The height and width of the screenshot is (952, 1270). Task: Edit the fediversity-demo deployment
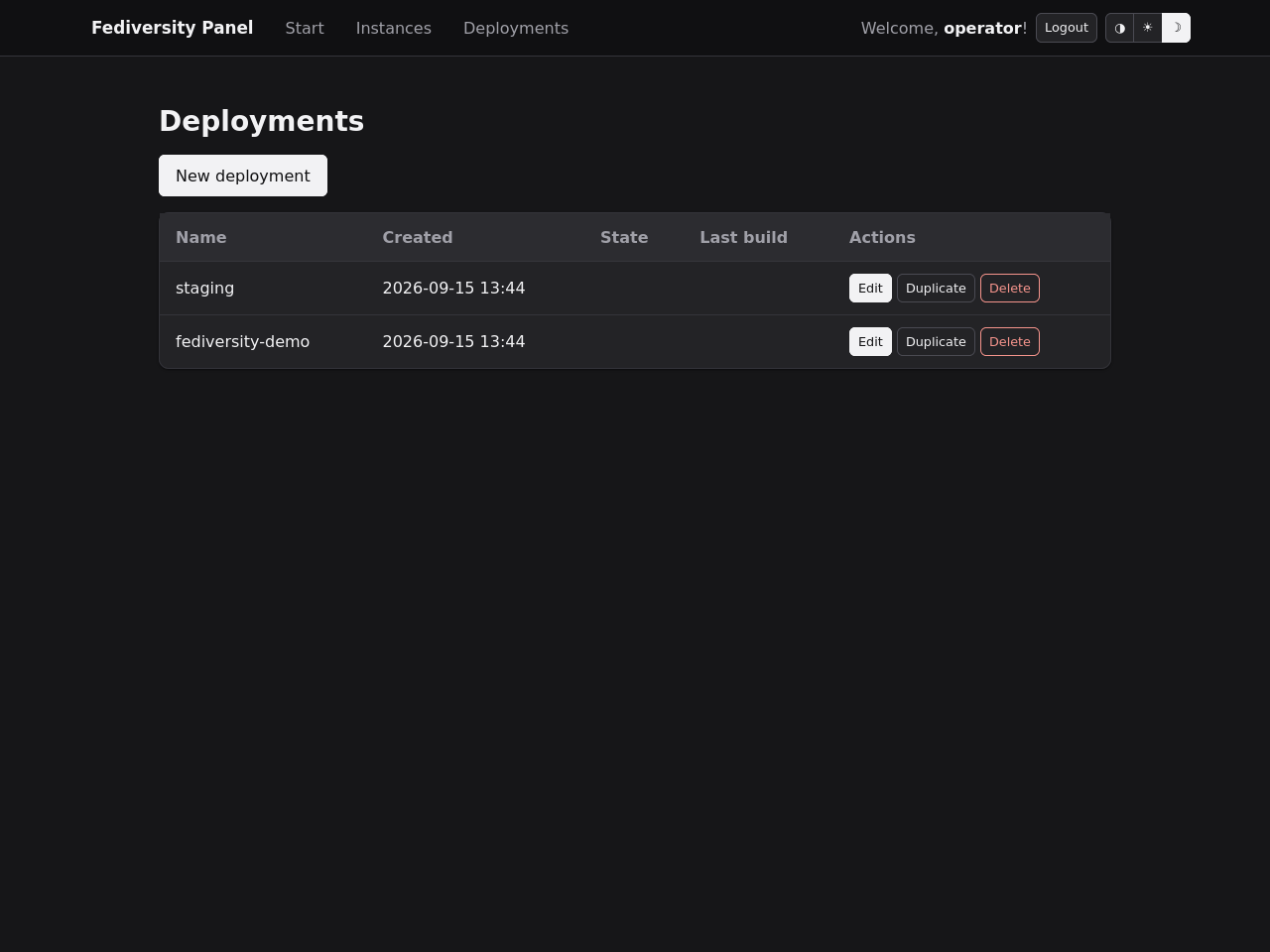click(870, 341)
